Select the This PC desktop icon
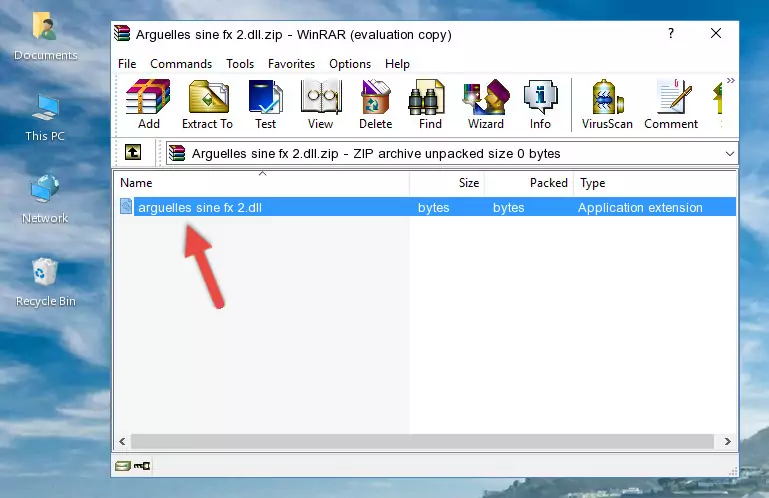Image resolution: width=769 pixels, height=498 pixels. [45, 118]
